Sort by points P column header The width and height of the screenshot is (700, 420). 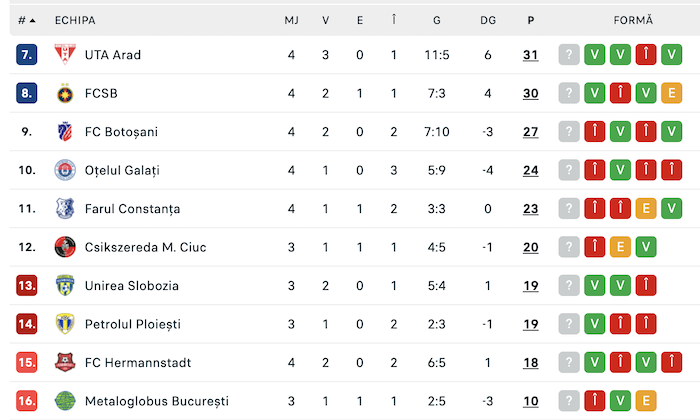pyautogui.click(x=530, y=20)
